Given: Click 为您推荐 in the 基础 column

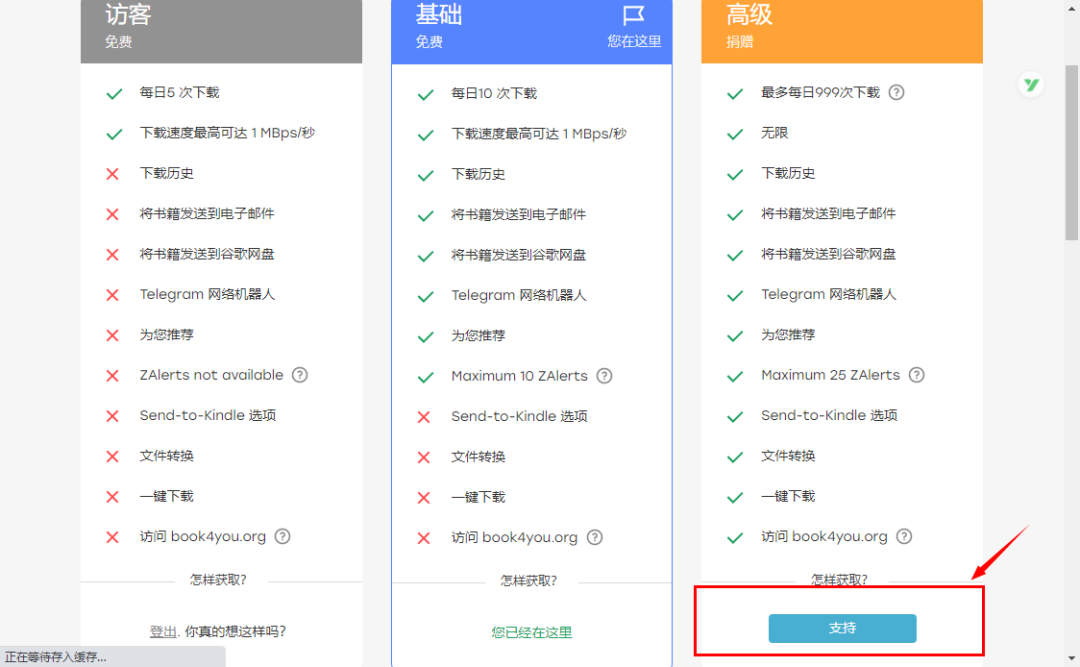Looking at the screenshot, I should (x=478, y=336).
